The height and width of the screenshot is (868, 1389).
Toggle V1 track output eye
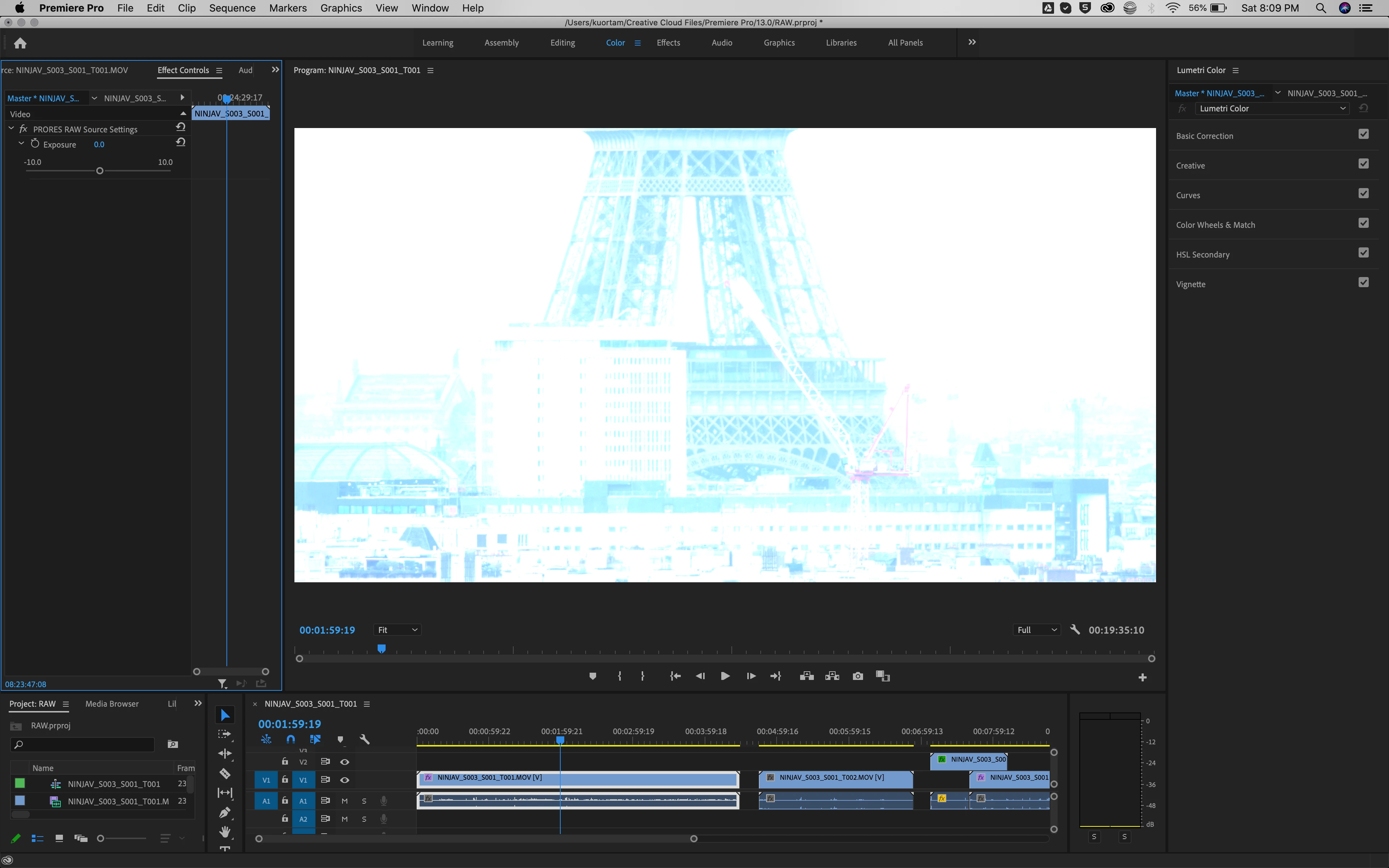pos(344,780)
